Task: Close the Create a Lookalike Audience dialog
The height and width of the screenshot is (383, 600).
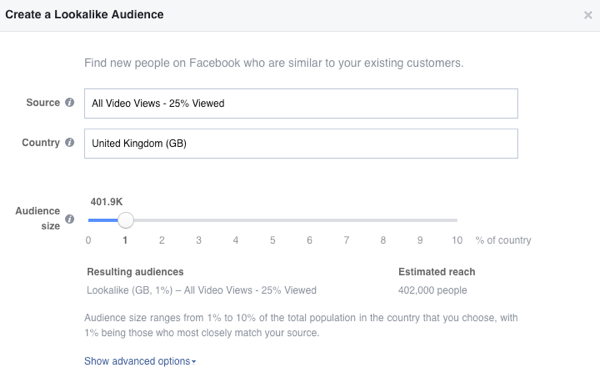Action: click(x=588, y=15)
